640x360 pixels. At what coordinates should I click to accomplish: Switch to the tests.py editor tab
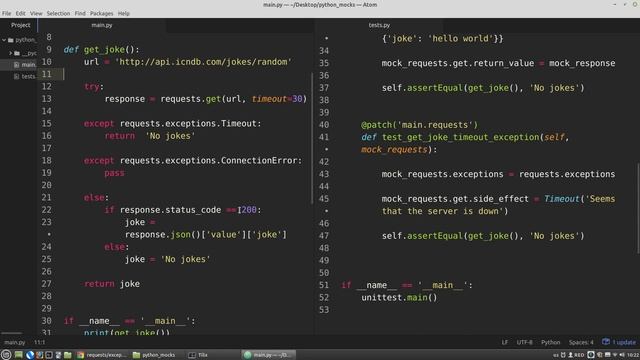pyautogui.click(x=379, y=25)
